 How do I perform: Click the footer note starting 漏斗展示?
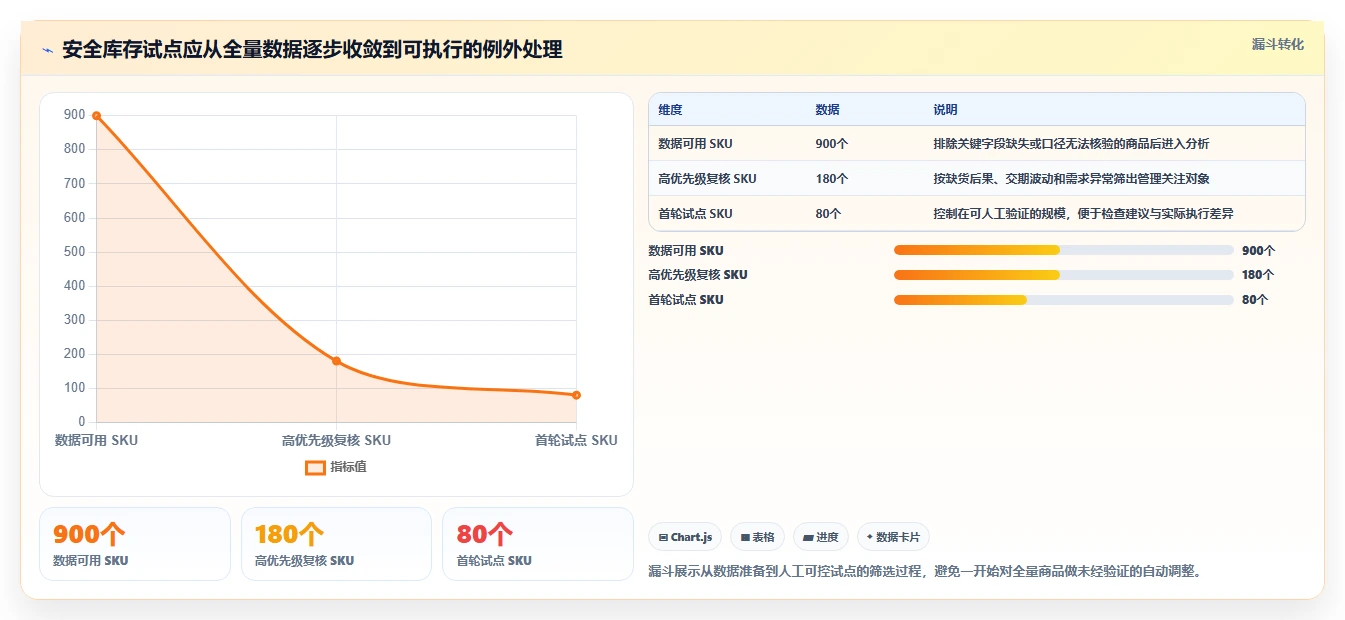pos(925,572)
